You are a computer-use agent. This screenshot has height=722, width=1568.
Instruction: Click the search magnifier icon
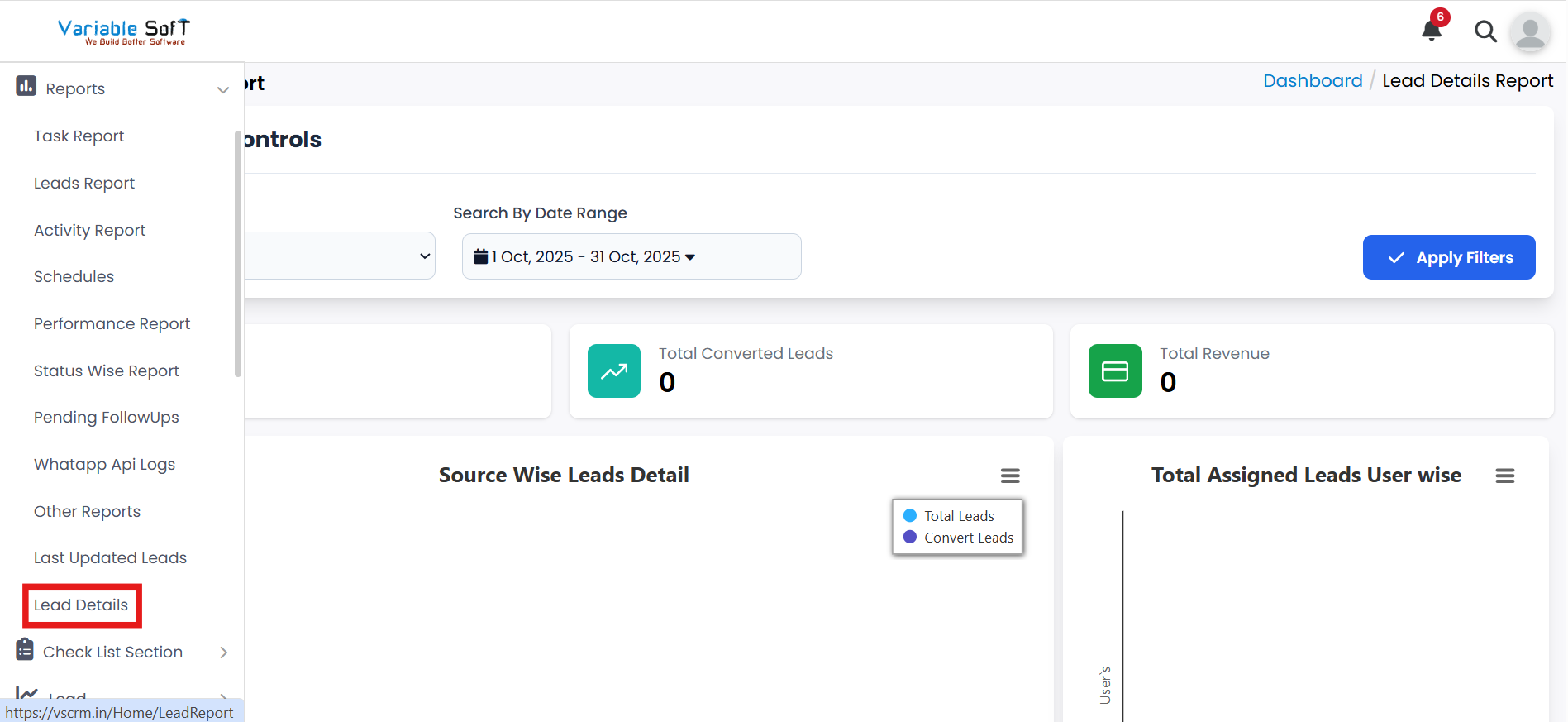point(1485,31)
